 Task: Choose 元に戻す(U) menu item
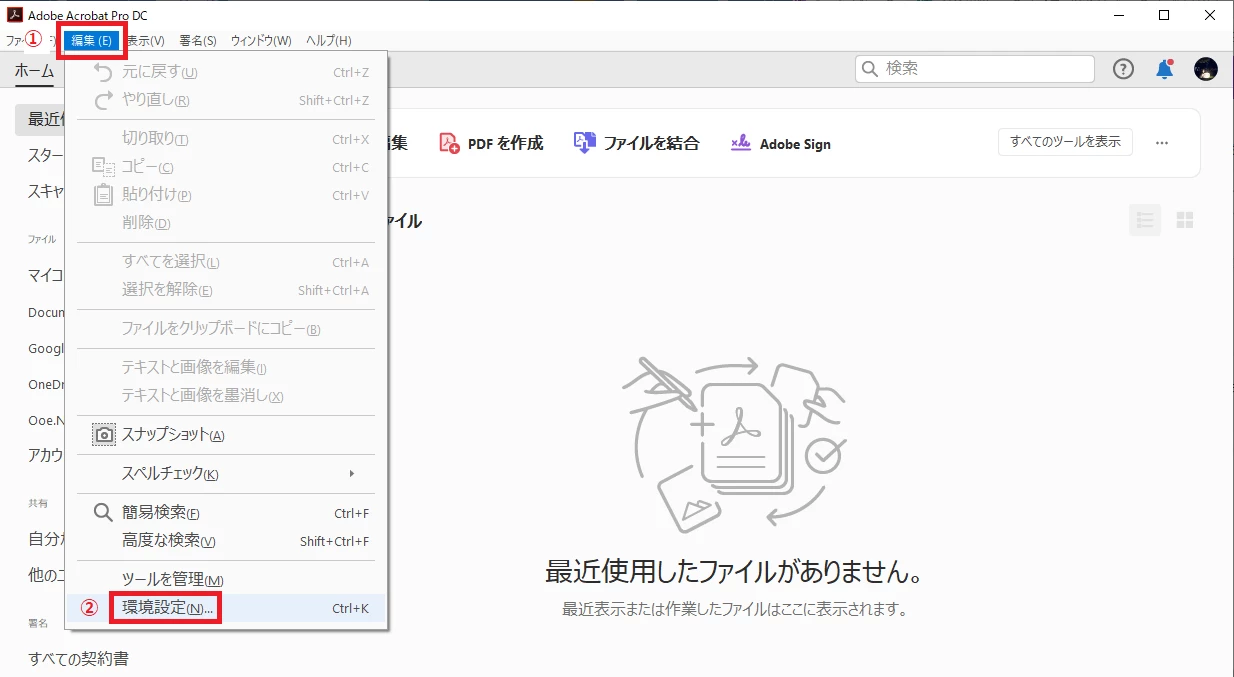[225, 72]
